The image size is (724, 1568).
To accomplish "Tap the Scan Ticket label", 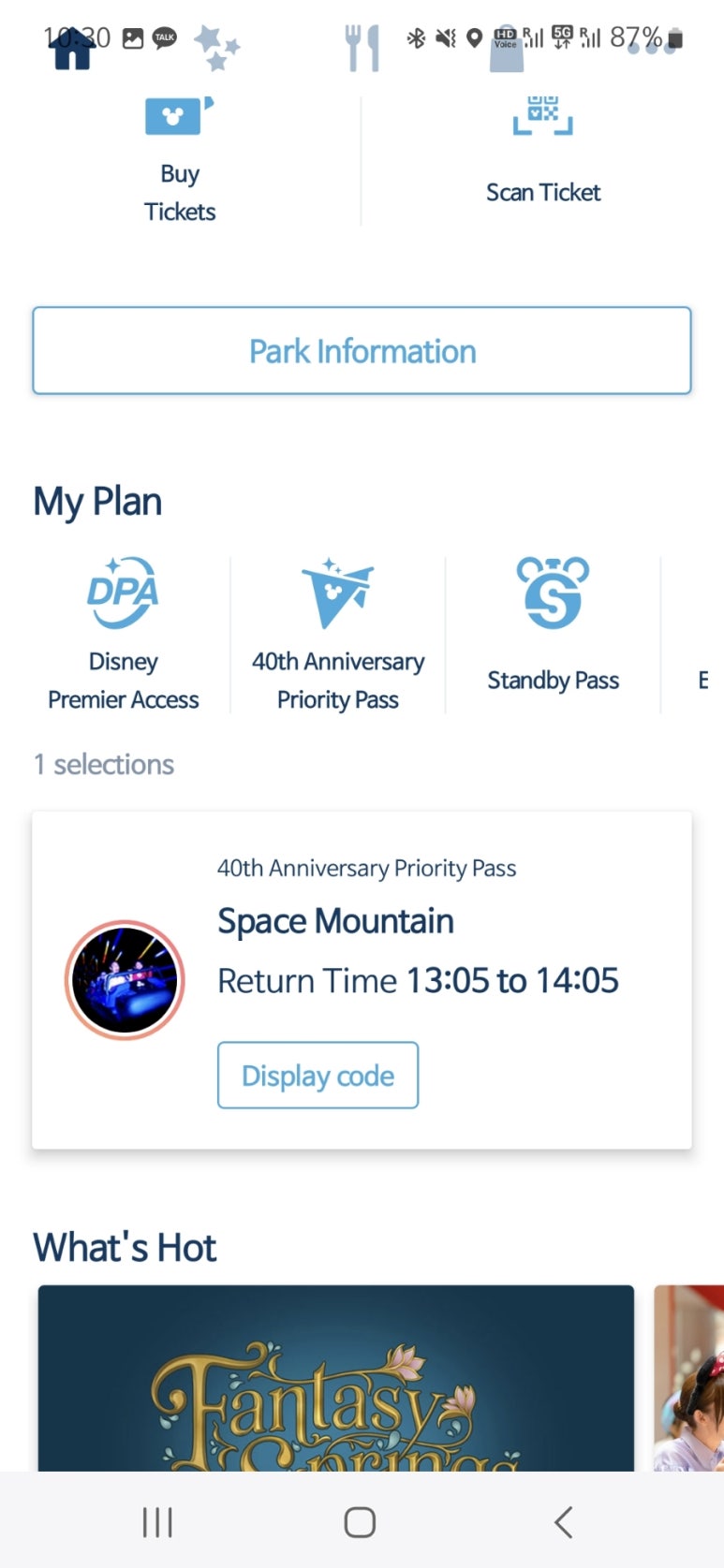I will click(543, 192).
